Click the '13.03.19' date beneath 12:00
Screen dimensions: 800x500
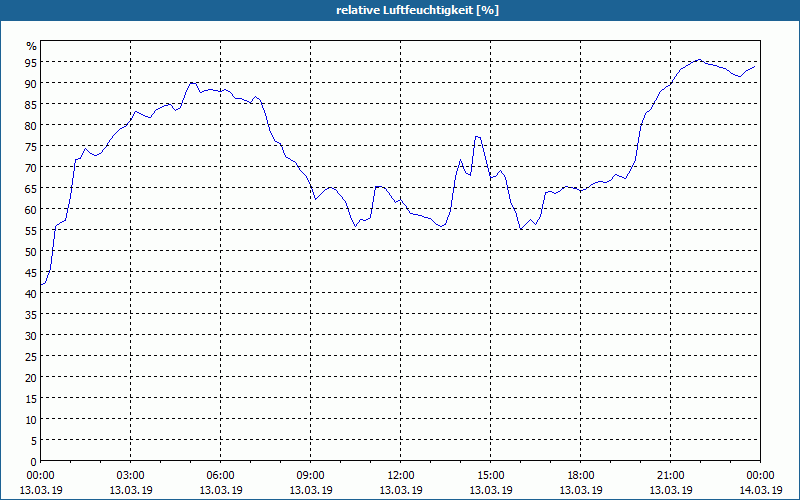coord(401,490)
